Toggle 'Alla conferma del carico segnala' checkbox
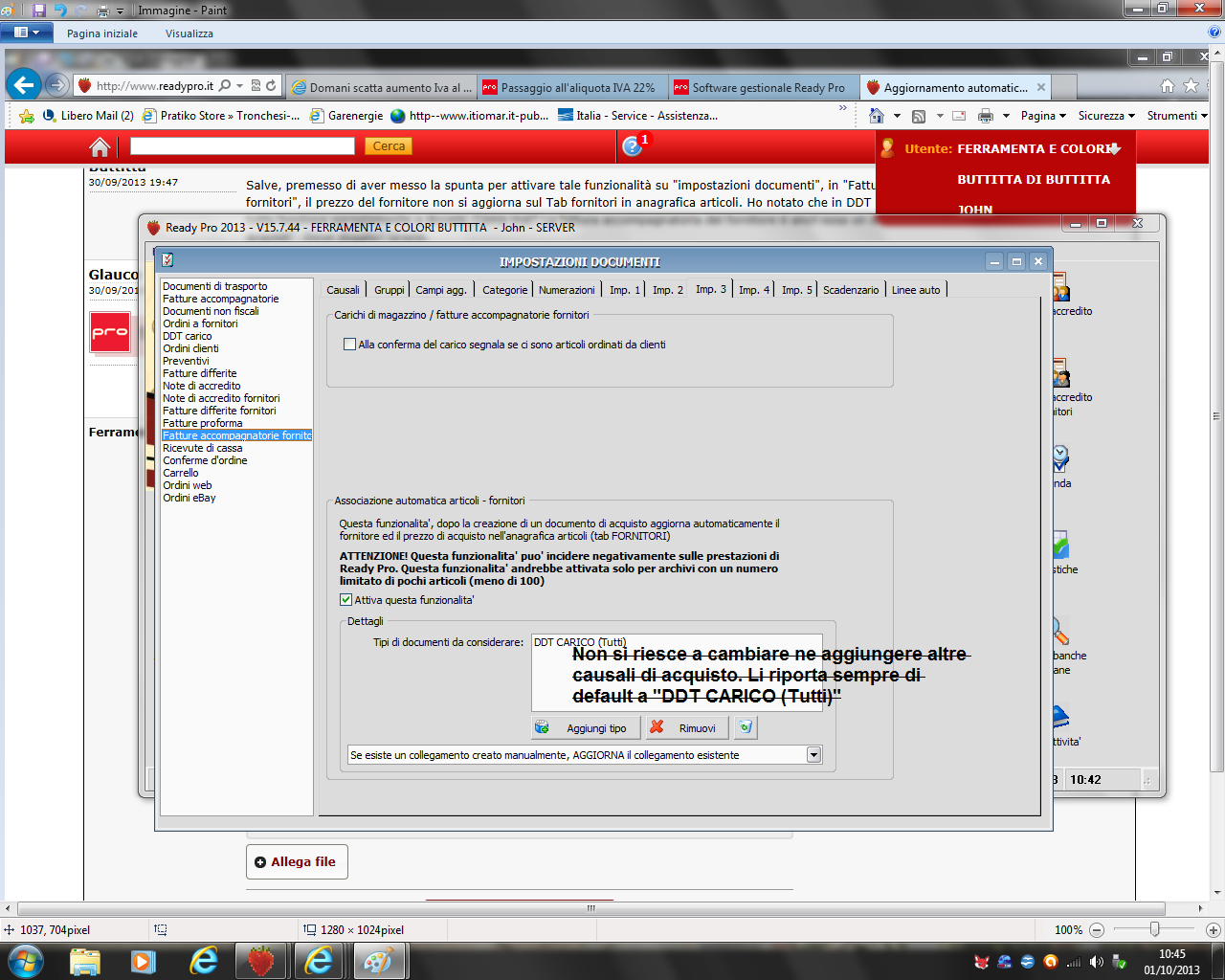The image size is (1225, 980). click(x=349, y=345)
